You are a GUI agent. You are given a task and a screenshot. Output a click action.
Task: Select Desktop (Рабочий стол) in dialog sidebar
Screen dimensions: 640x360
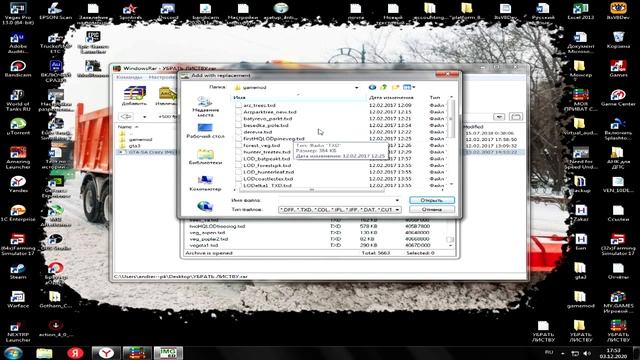[205, 131]
